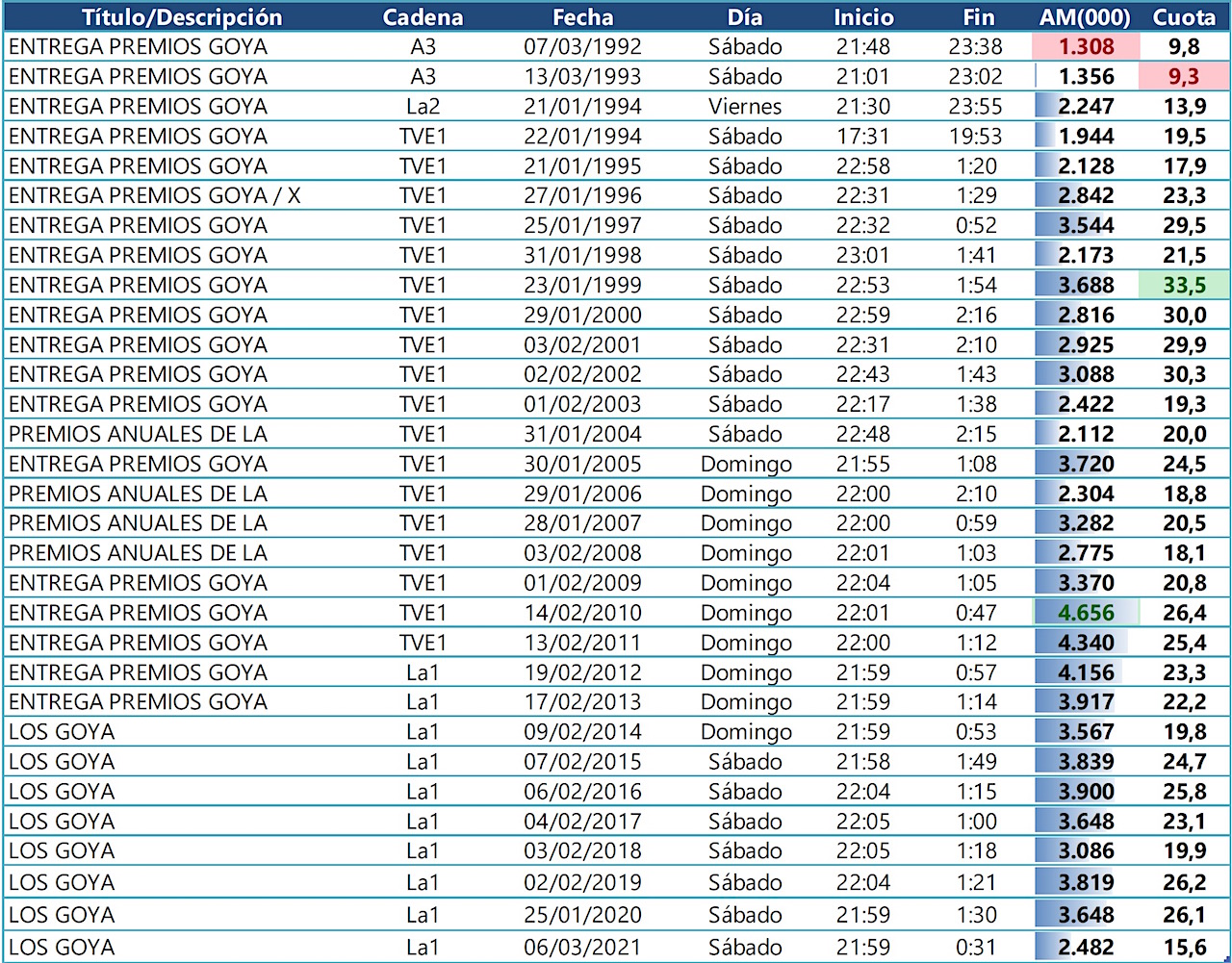Image resolution: width=1232 pixels, height=963 pixels.
Task: Click the ENTREGA PREMIOS GOYA / X title
Action: pyautogui.click(x=154, y=195)
